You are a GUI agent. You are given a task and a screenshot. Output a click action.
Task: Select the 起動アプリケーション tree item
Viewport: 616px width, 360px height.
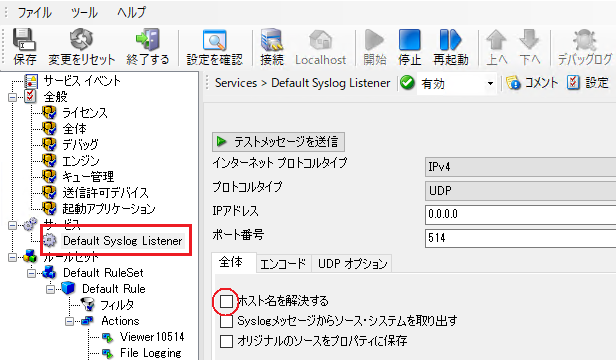(x=109, y=209)
